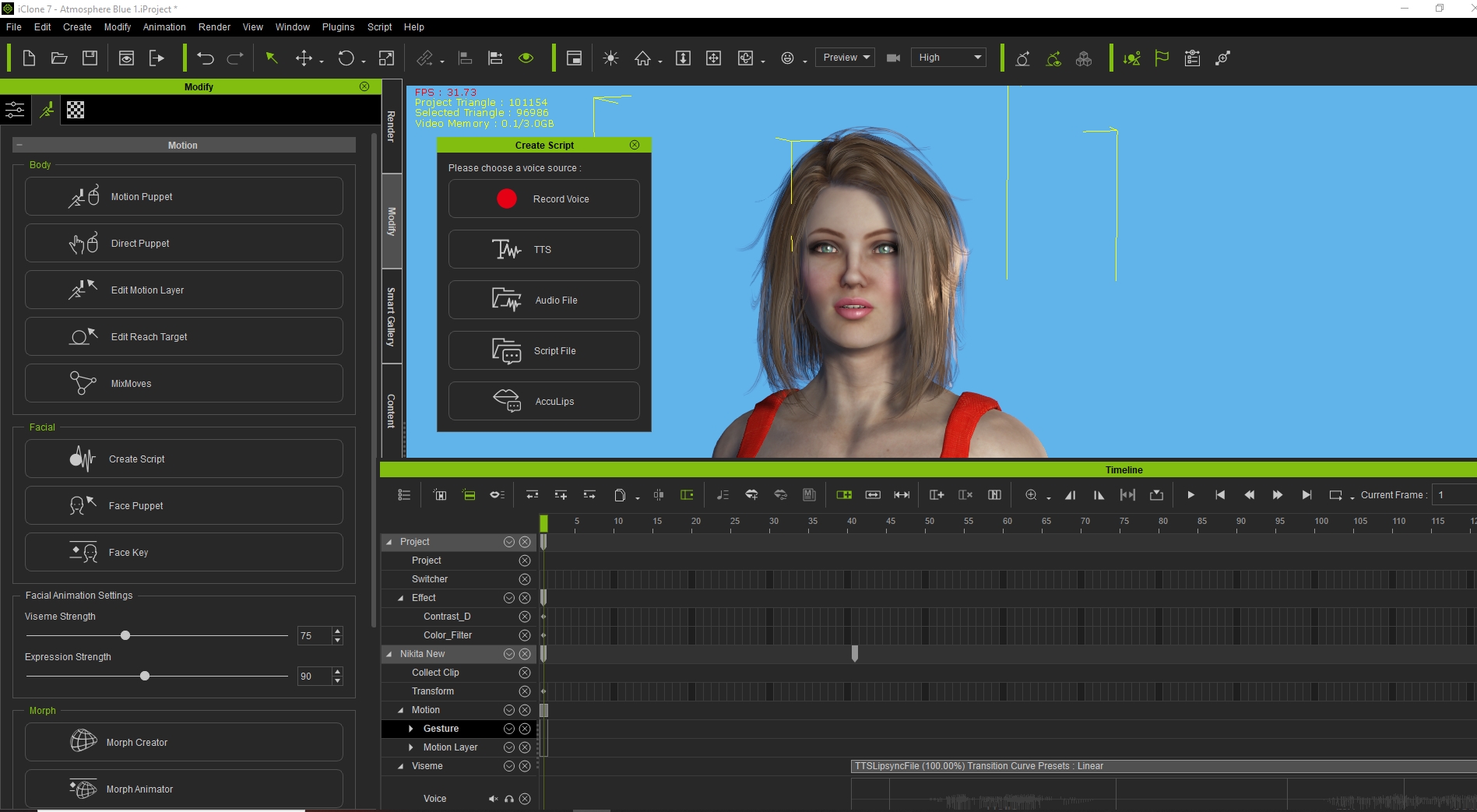1477x812 pixels.
Task: Open the Motion tab icon in Modify panel
Action: click(47, 110)
